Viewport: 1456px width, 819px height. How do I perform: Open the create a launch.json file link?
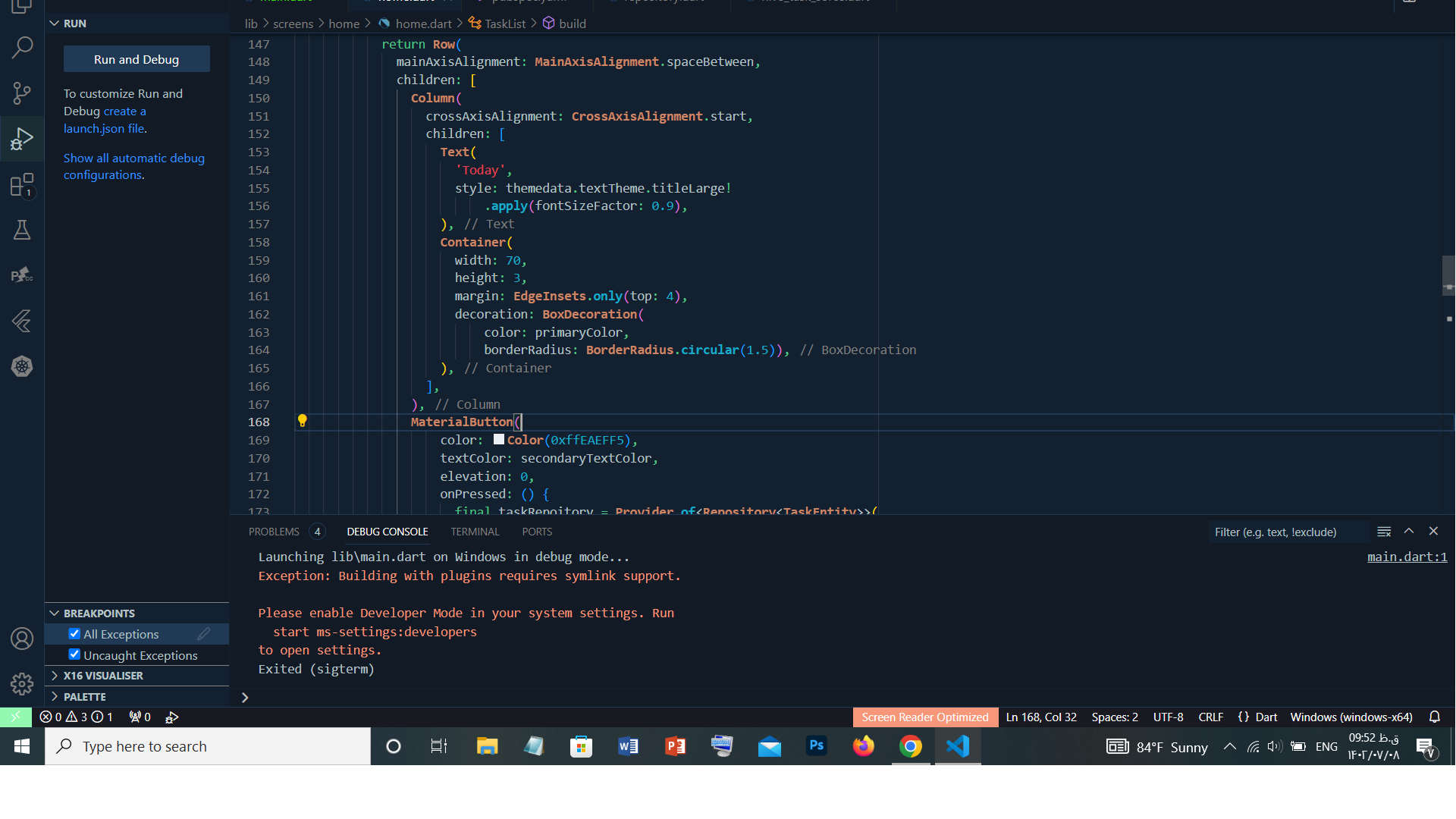pyautogui.click(x=105, y=120)
